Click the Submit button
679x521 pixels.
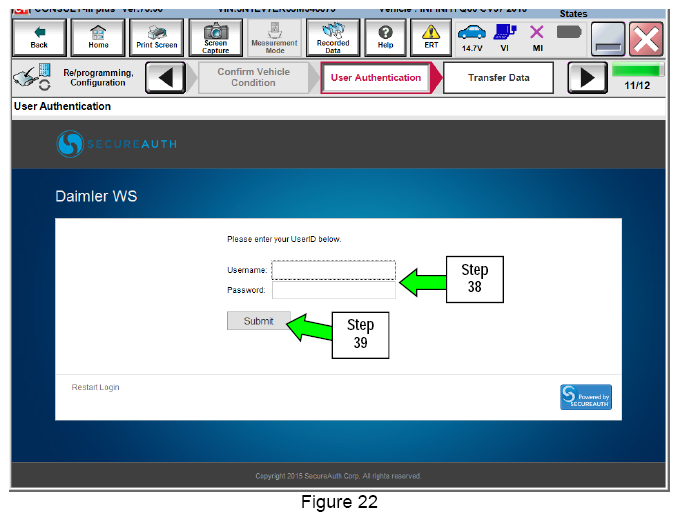pyautogui.click(x=259, y=321)
